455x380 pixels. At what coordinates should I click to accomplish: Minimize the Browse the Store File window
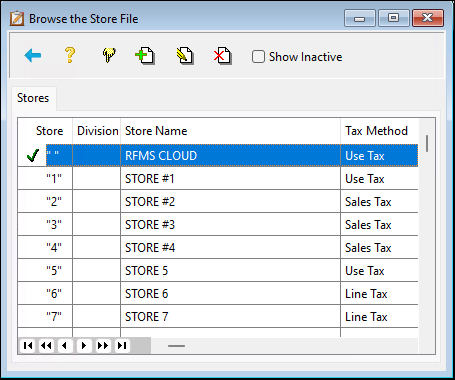point(360,18)
